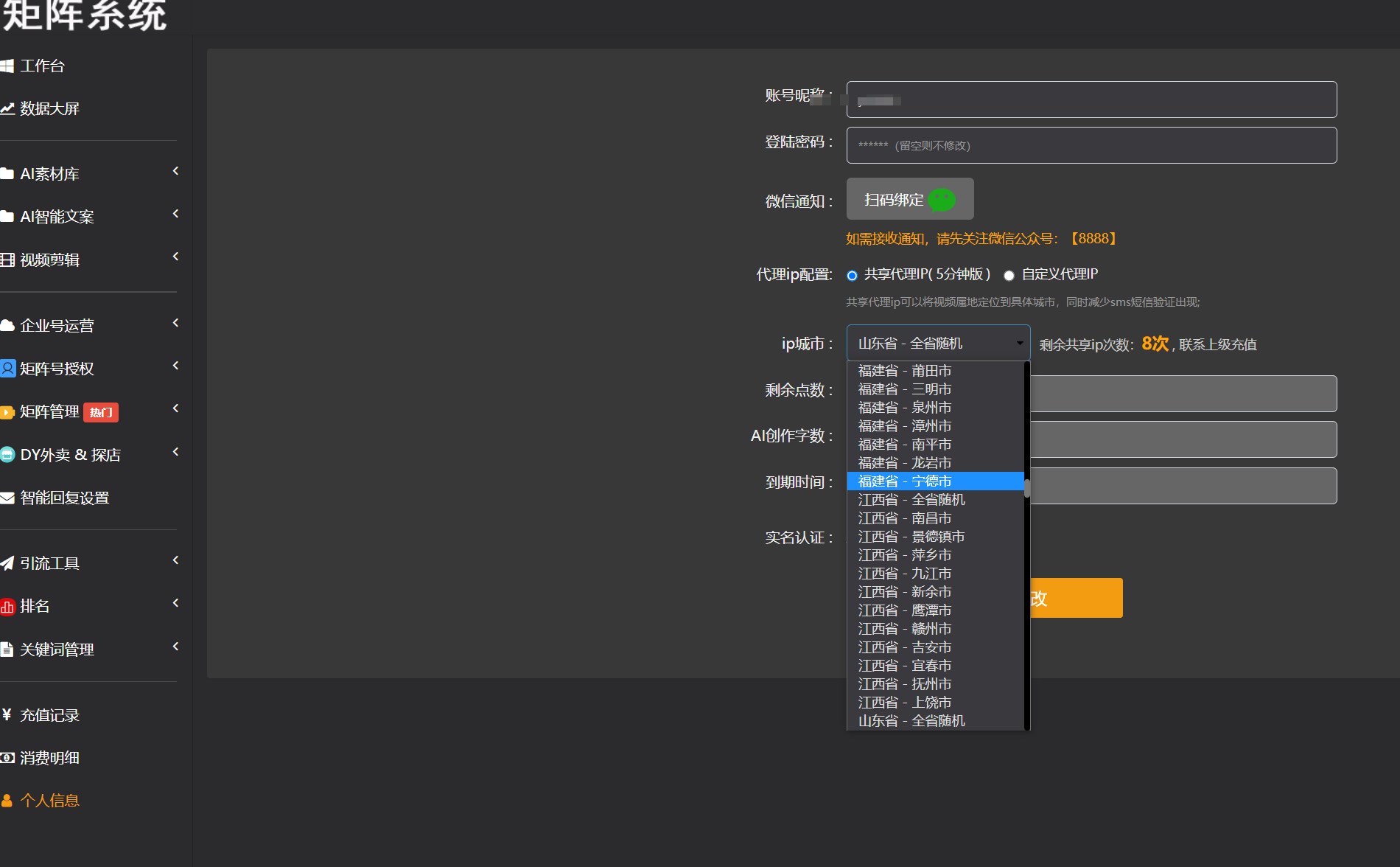This screenshot has height=867, width=1400.
Task: Click the 工作台 windows icon
Action: (x=7, y=66)
